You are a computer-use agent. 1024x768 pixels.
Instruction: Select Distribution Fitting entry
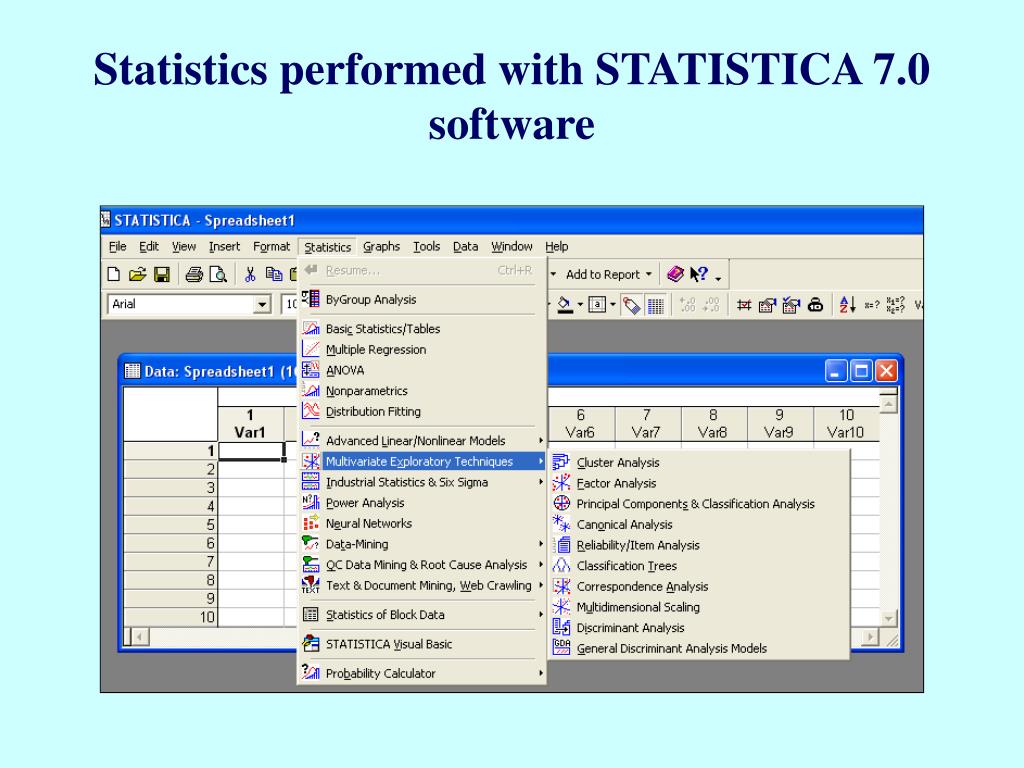tap(422, 411)
